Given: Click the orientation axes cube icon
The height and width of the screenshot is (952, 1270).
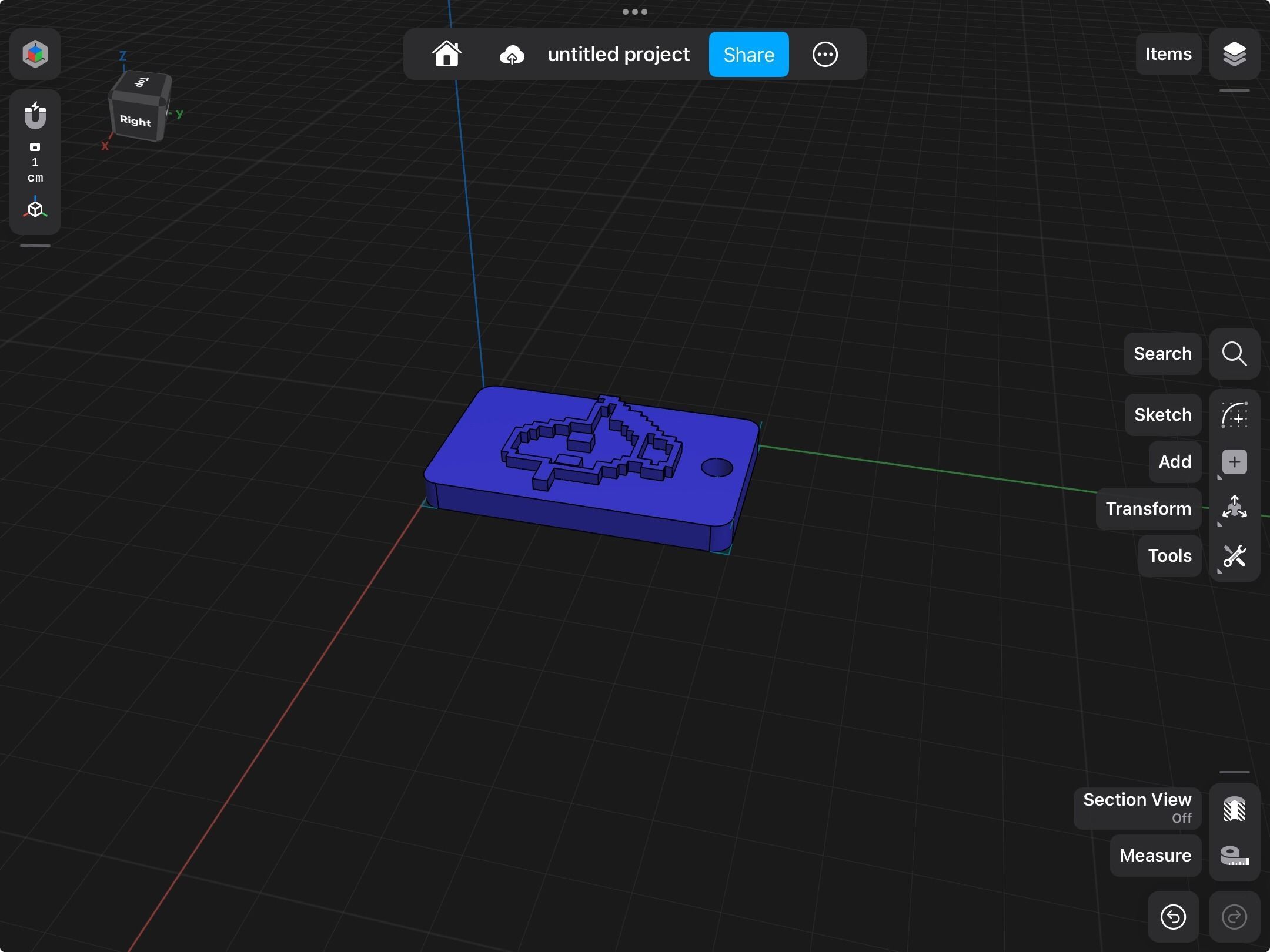Looking at the screenshot, I should (x=35, y=208).
